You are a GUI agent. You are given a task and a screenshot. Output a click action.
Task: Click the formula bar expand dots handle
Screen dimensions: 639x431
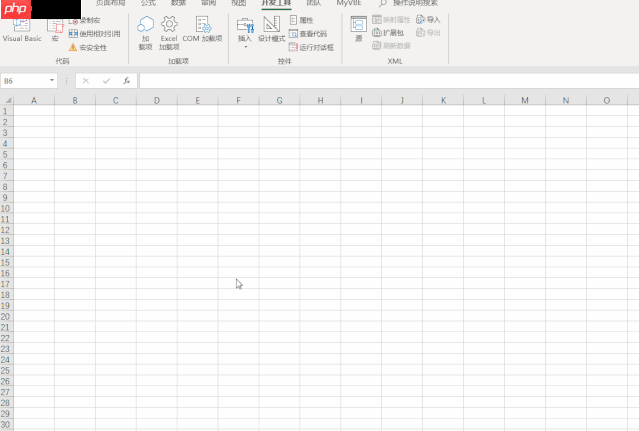coord(66,81)
